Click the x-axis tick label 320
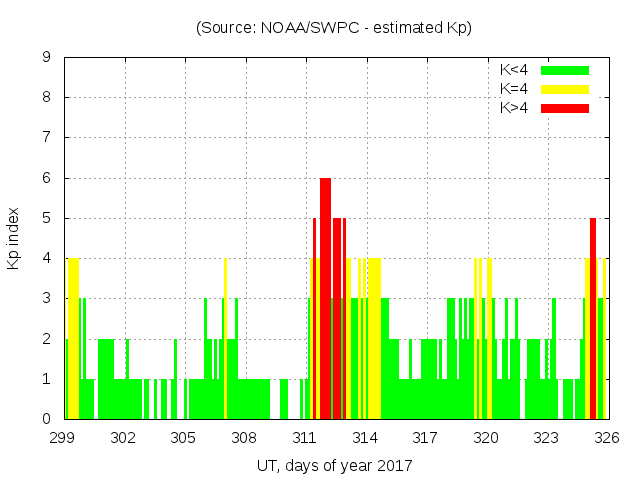 (486, 438)
